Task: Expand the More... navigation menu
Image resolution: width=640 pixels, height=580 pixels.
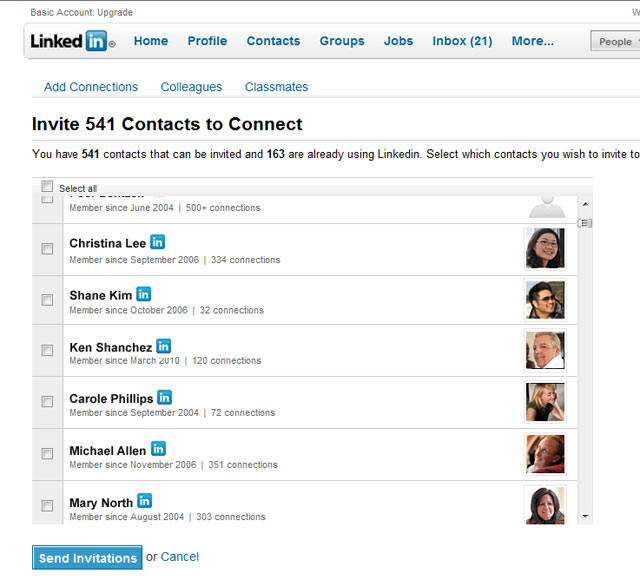Action: (532, 41)
